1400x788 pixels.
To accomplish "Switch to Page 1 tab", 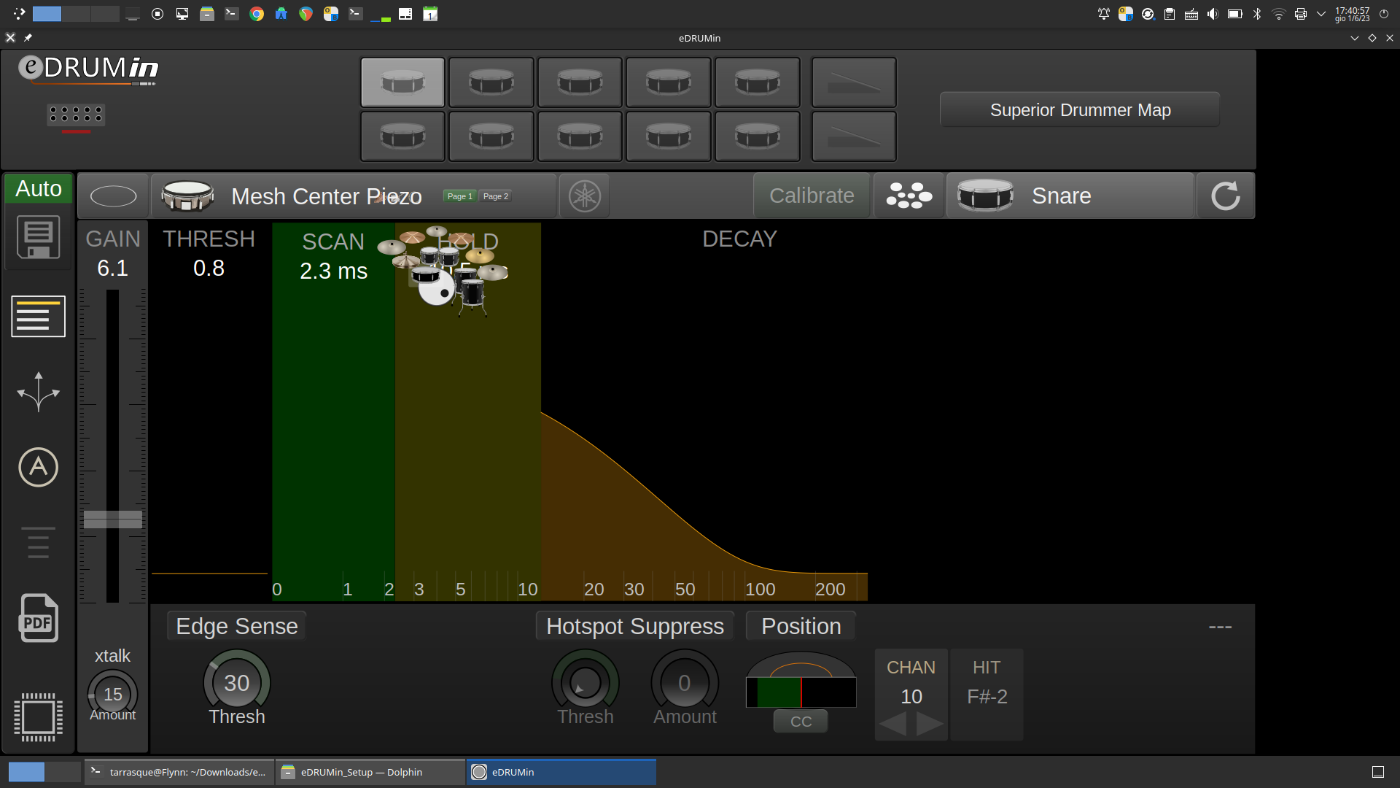I will [460, 196].
